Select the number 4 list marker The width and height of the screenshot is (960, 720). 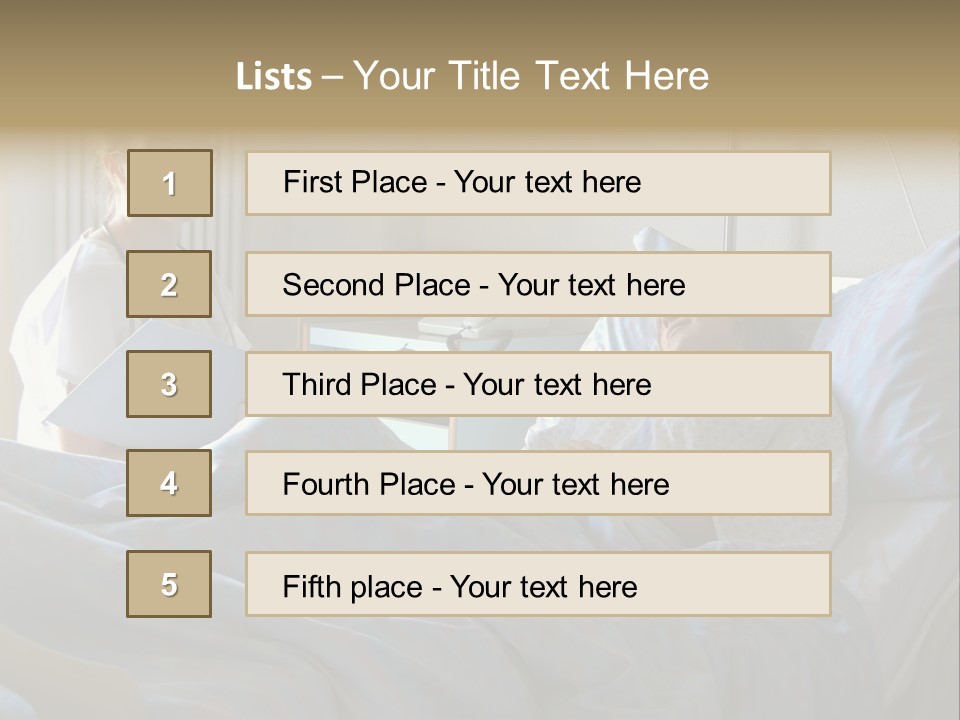pyautogui.click(x=170, y=483)
